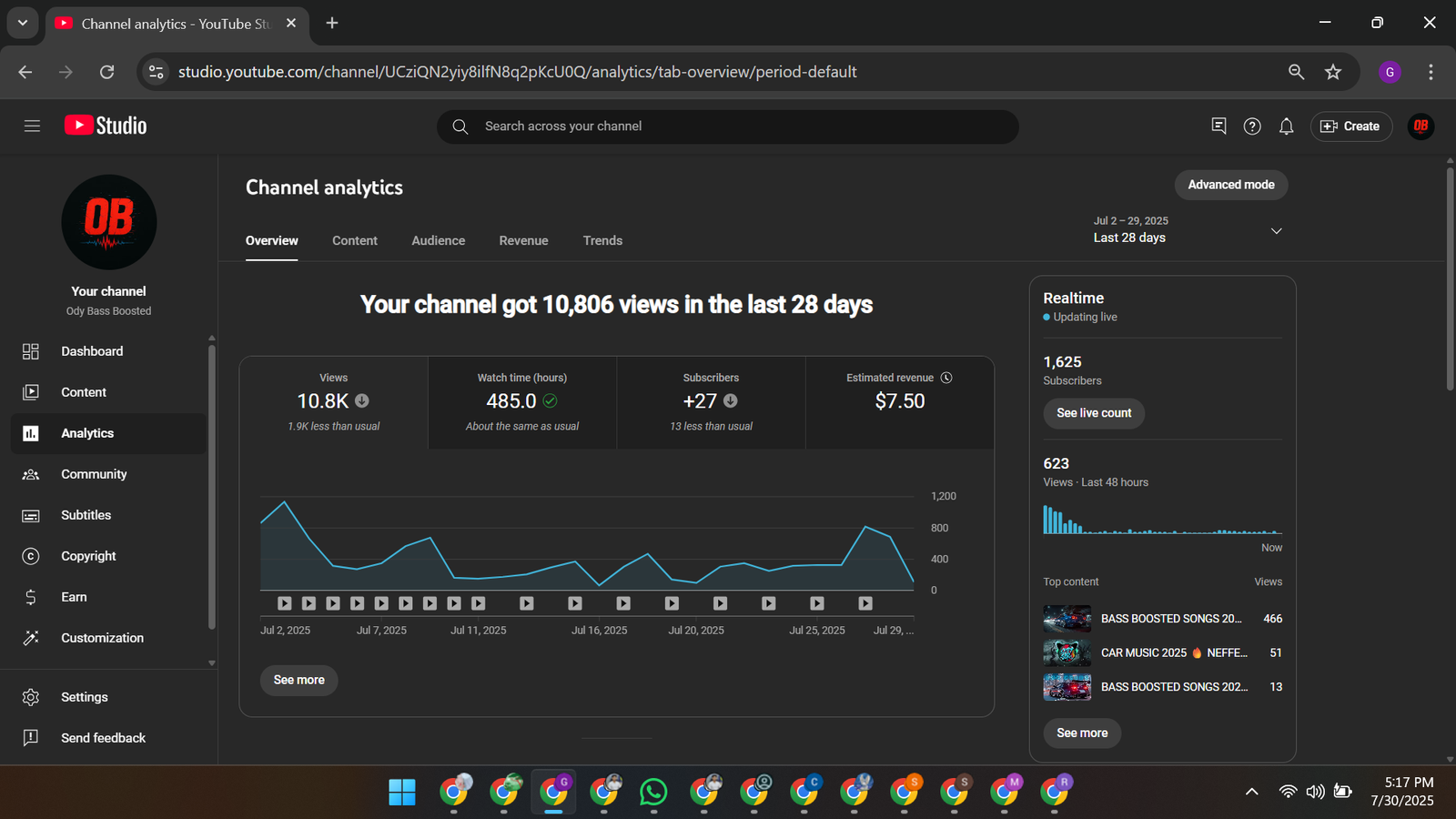Image resolution: width=1456 pixels, height=819 pixels.
Task: Switch to the Audience tab
Action: point(438,240)
